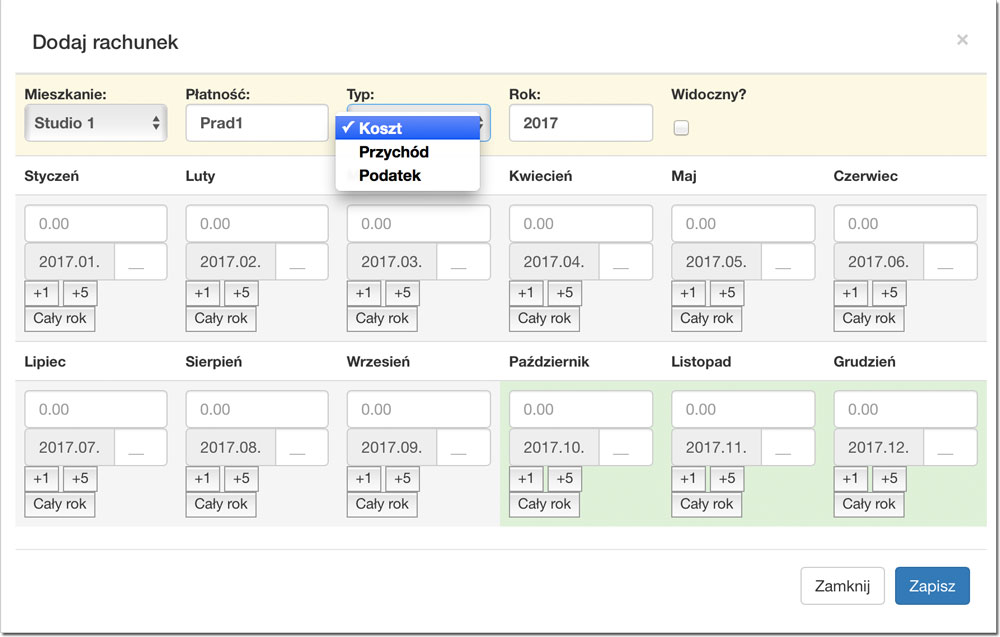
Task: Click the day field next to 2017.08.
Action: (x=302, y=448)
